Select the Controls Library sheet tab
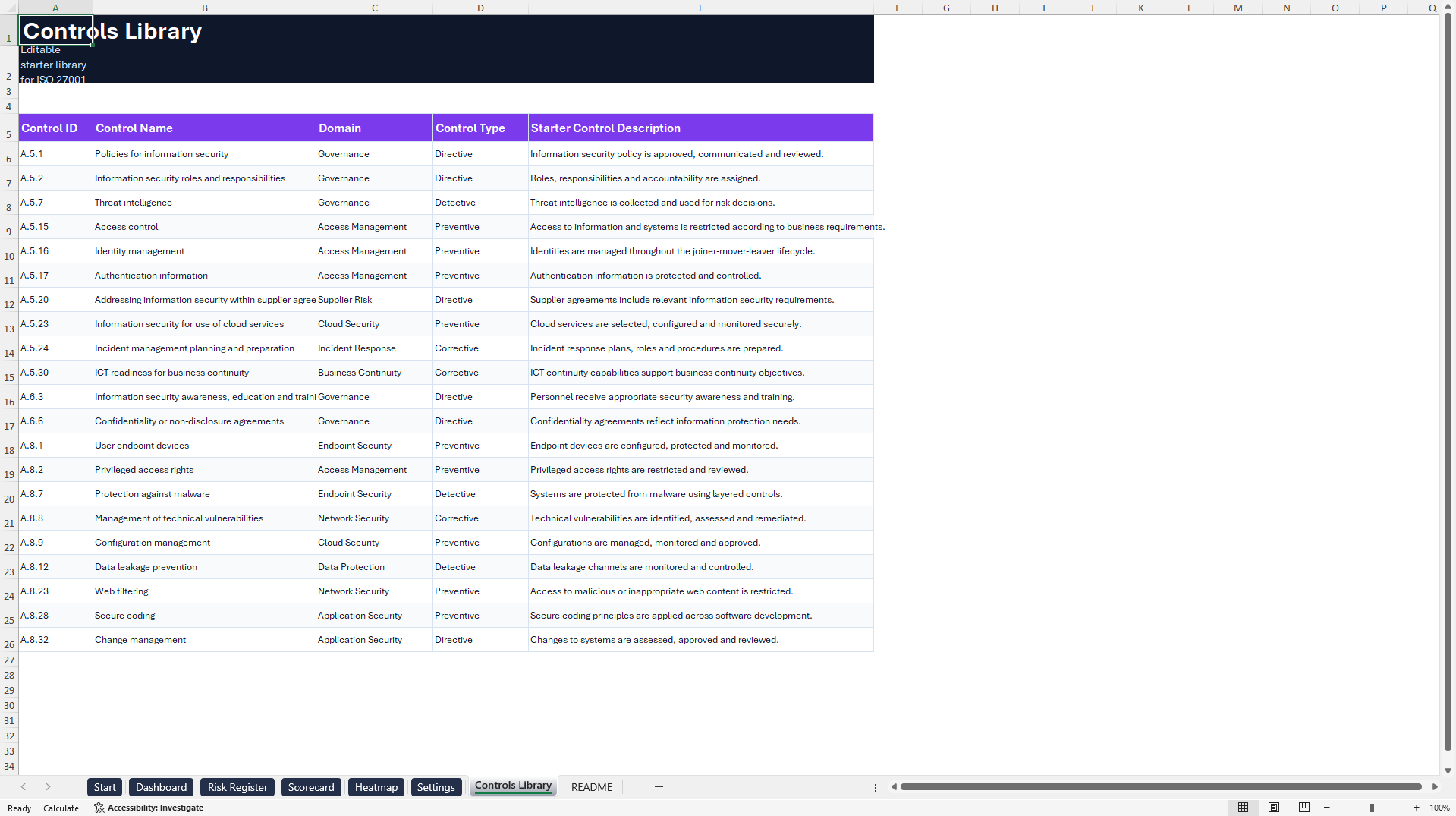Screen dimensions: 1456x816 (513, 786)
